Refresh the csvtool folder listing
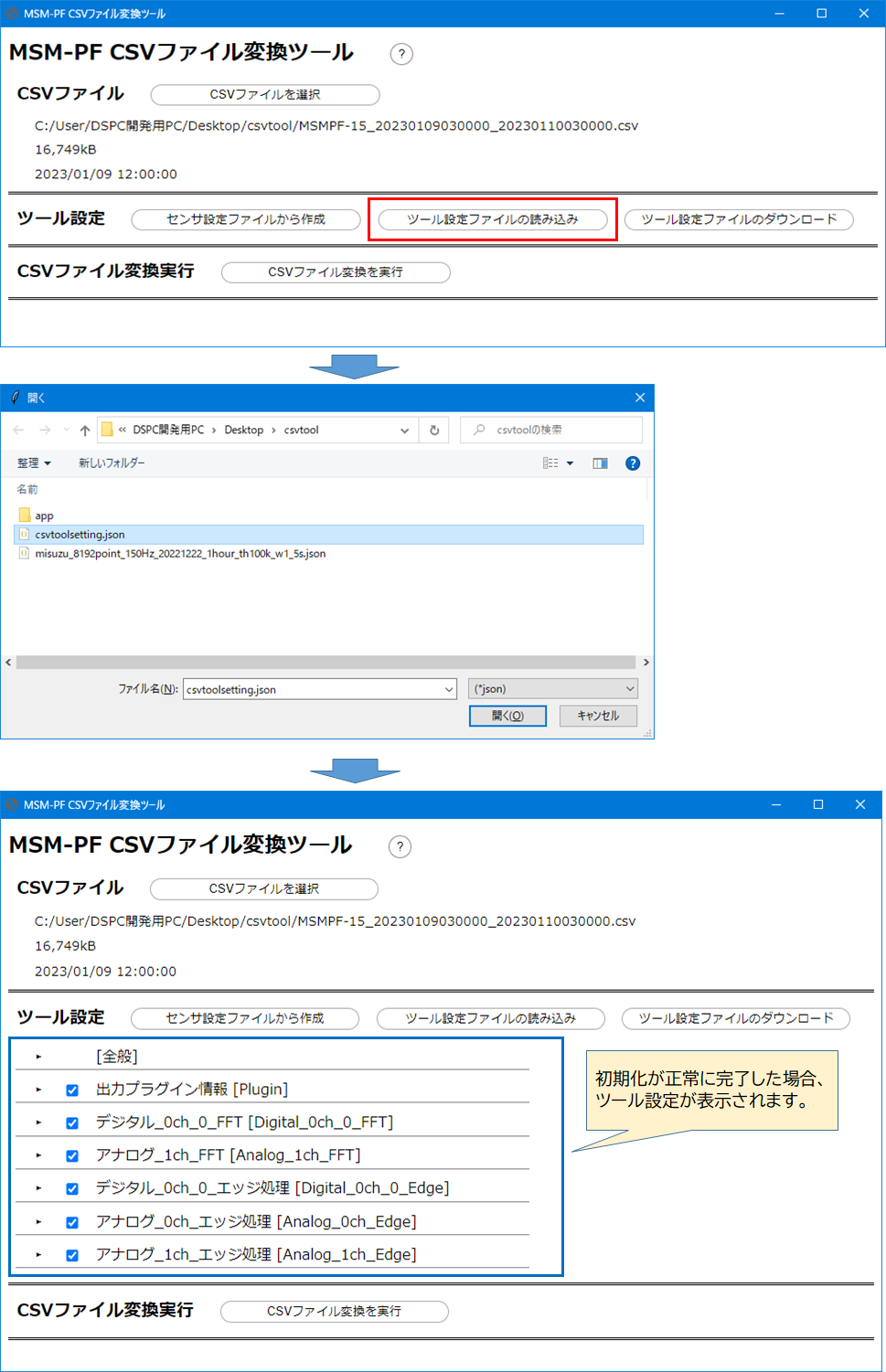Image resolution: width=886 pixels, height=1372 pixels. (434, 430)
